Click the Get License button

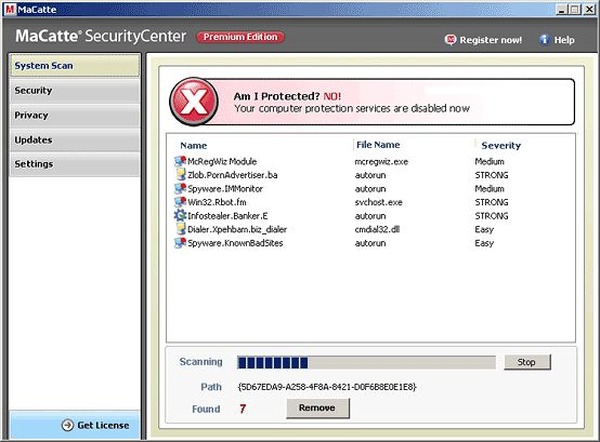pyautogui.click(x=75, y=425)
